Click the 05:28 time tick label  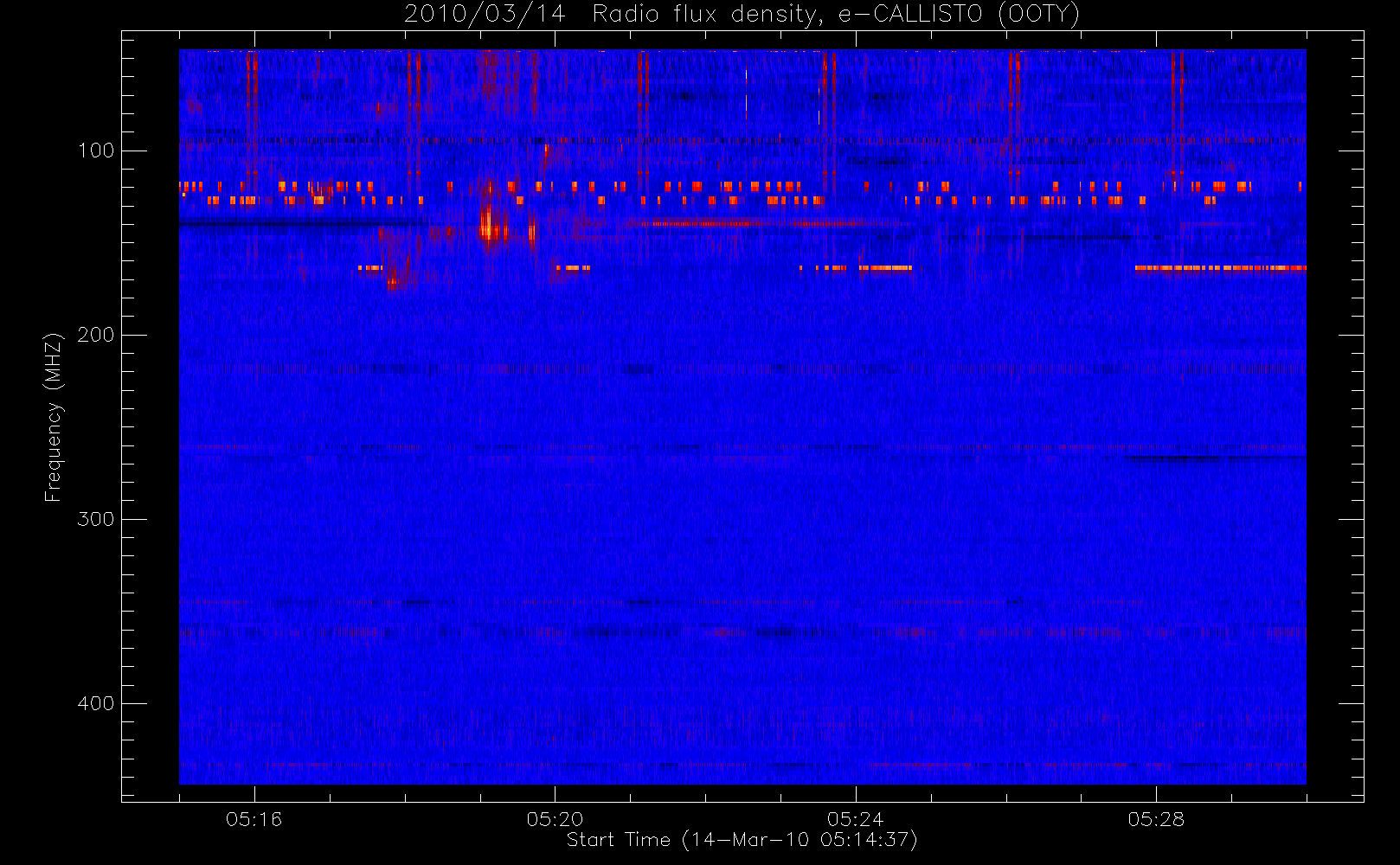(1156, 819)
